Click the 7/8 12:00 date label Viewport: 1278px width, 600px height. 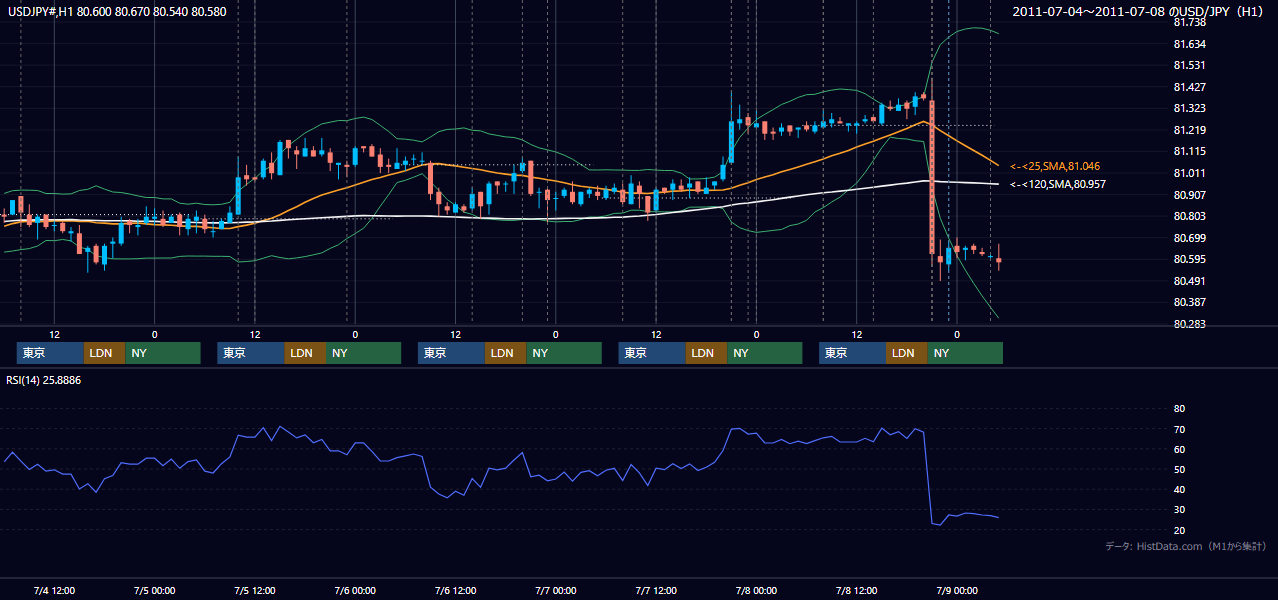856,590
